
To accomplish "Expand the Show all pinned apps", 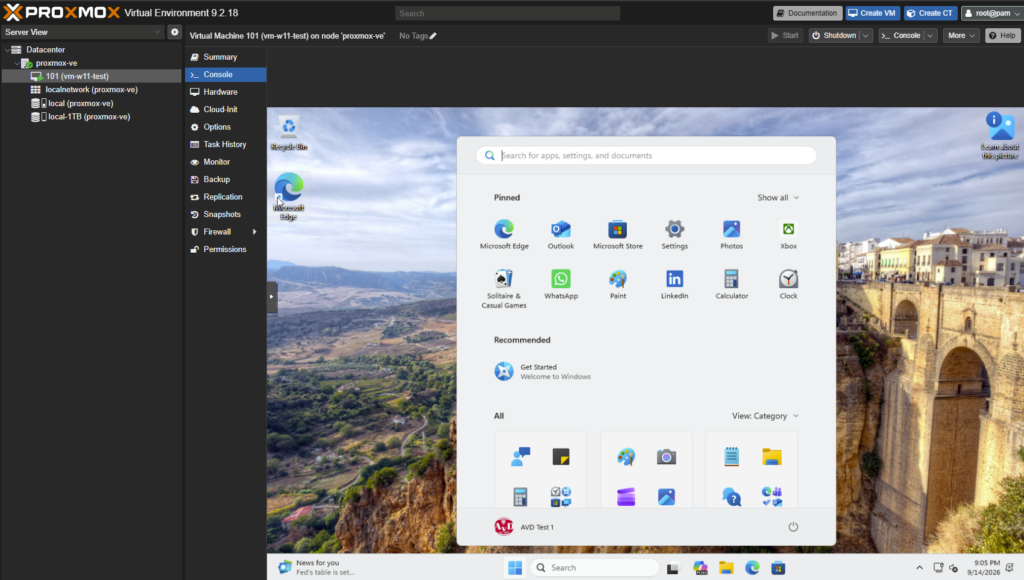I will 778,197.
